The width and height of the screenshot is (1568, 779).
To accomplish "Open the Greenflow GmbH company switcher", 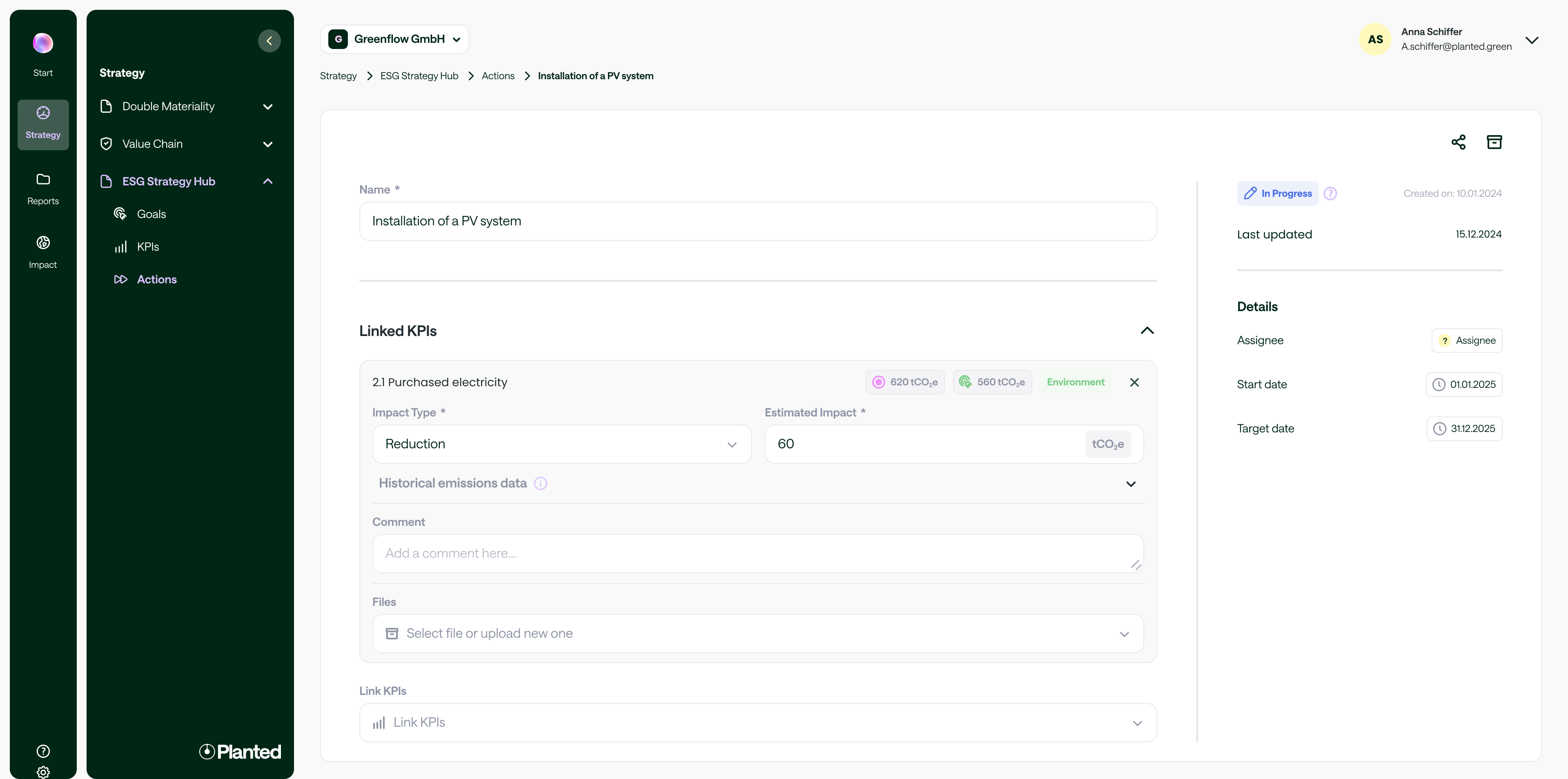I will (x=394, y=39).
